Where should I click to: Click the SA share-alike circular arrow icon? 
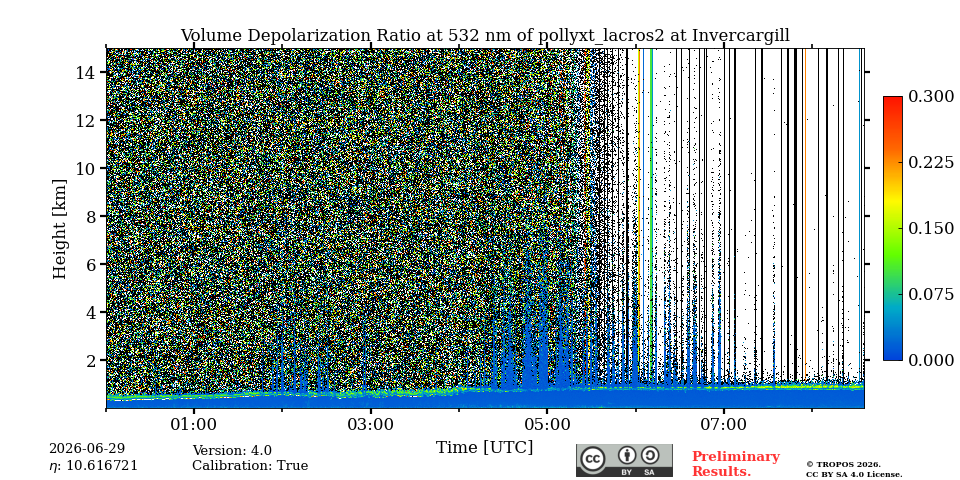point(650,456)
